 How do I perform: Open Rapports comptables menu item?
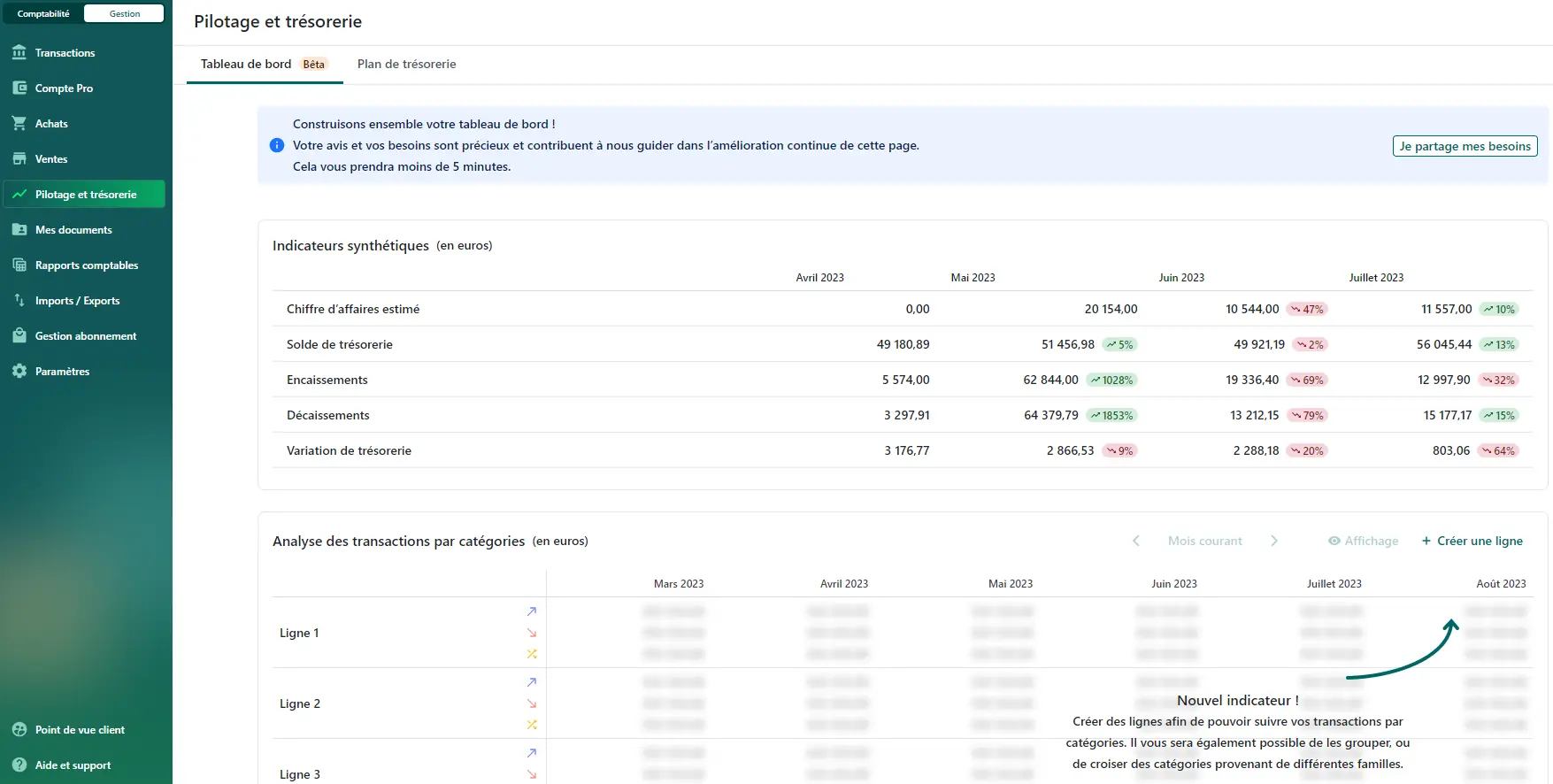[x=84, y=265]
